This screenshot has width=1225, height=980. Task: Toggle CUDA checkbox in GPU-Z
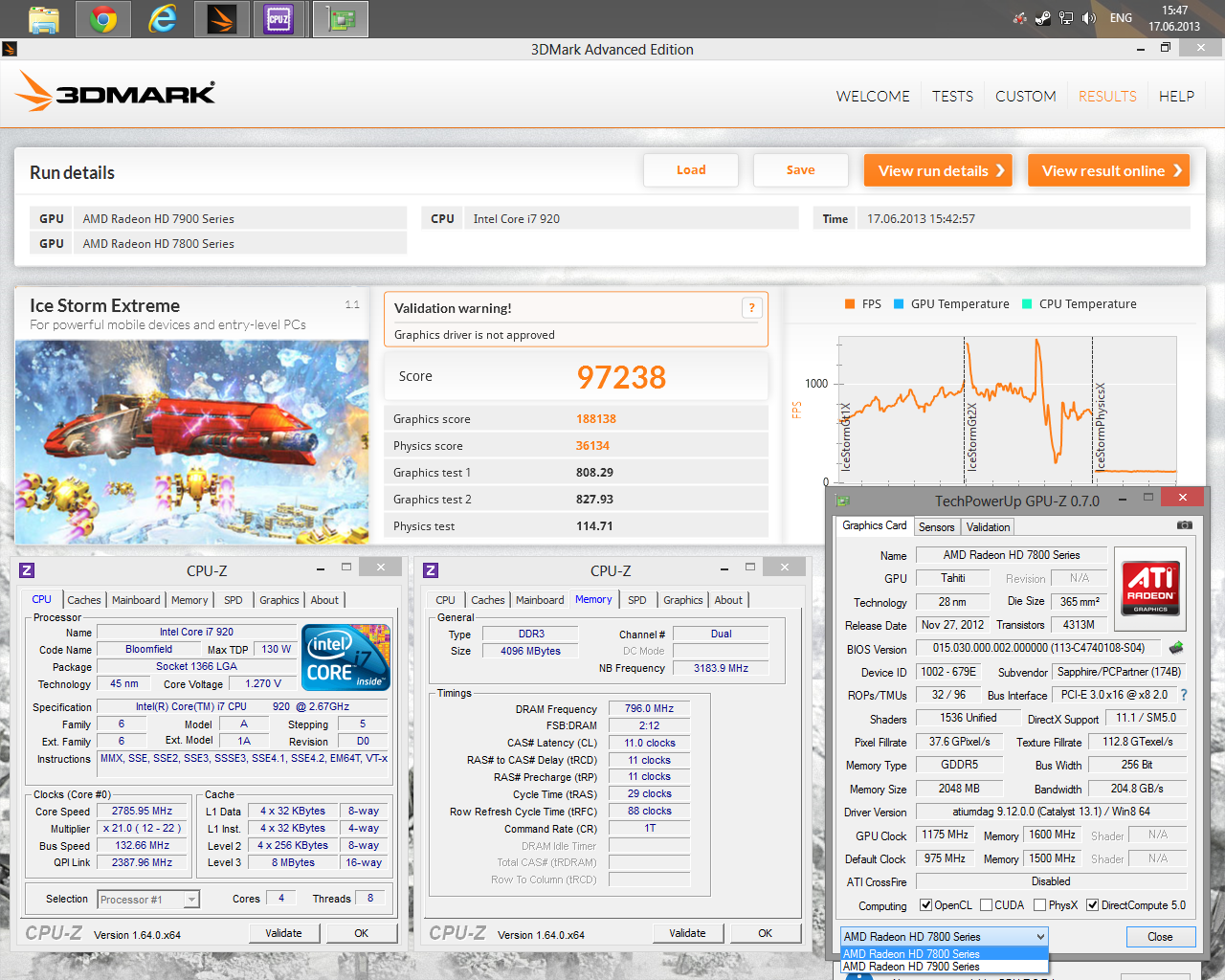tap(986, 905)
